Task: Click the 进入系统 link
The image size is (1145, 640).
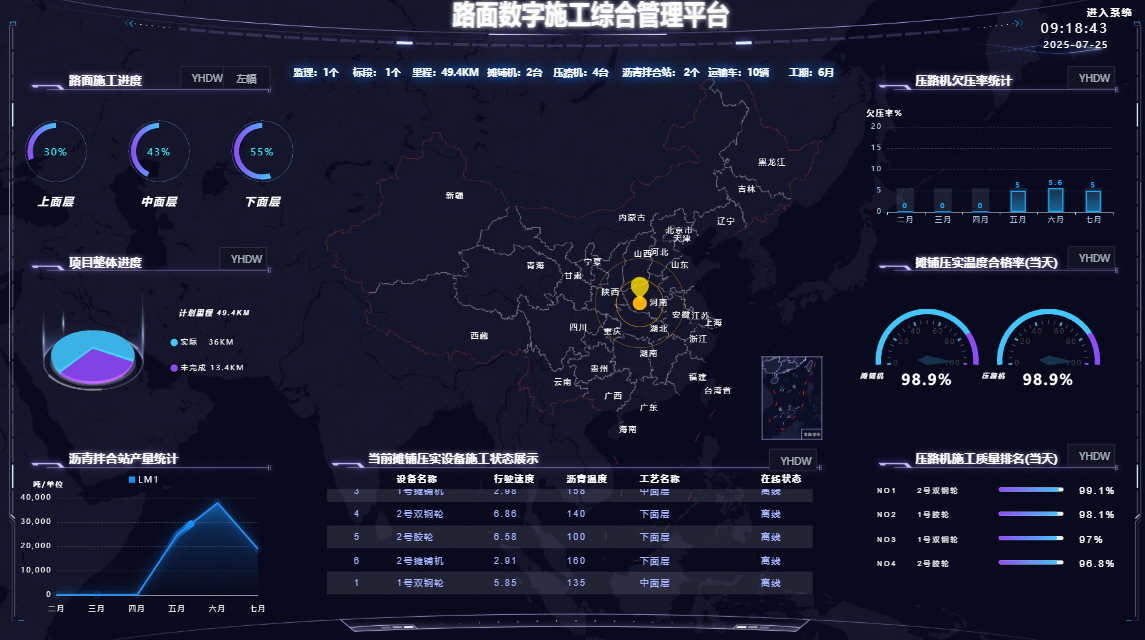Action: coord(1108,12)
